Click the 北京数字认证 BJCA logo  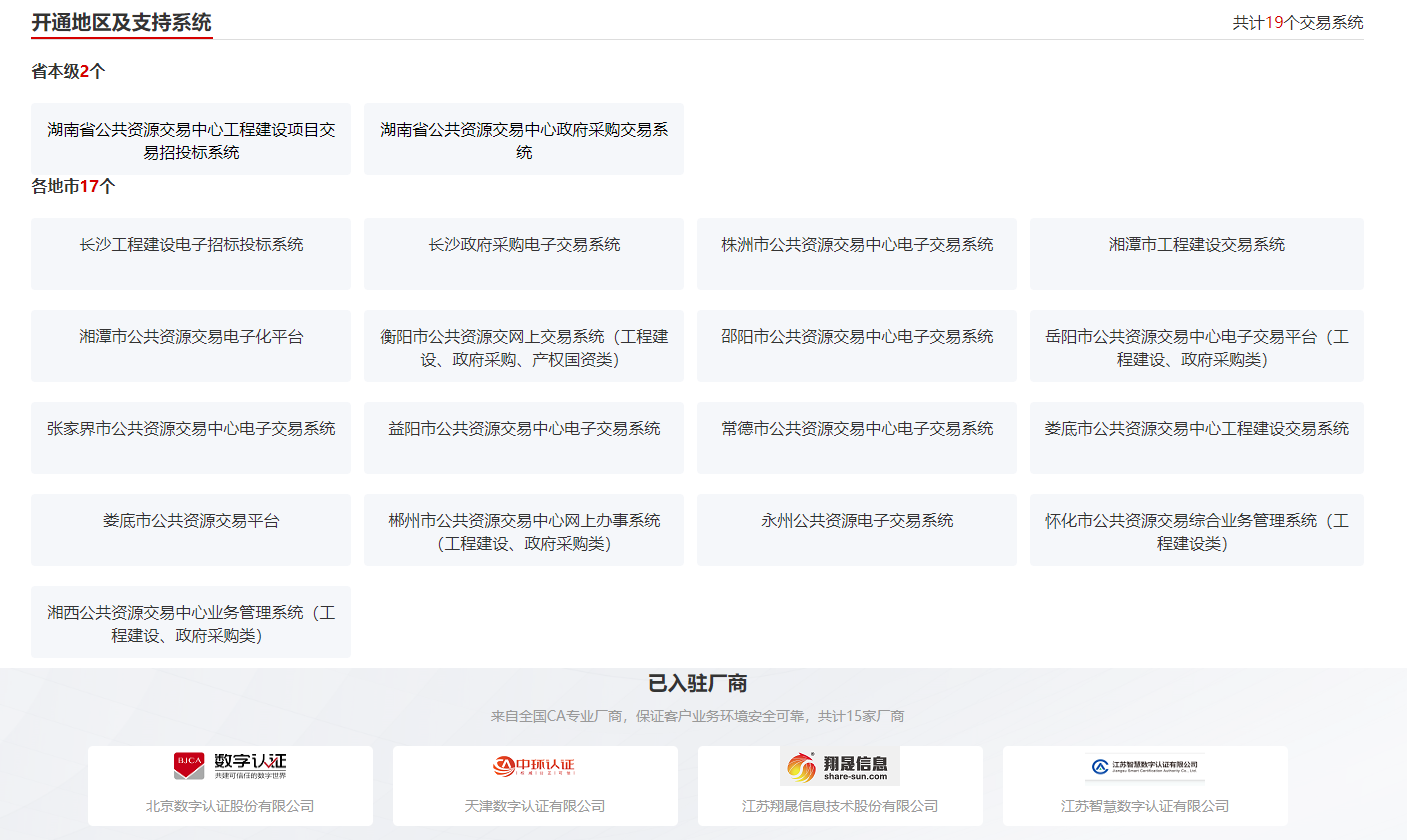coord(230,766)
